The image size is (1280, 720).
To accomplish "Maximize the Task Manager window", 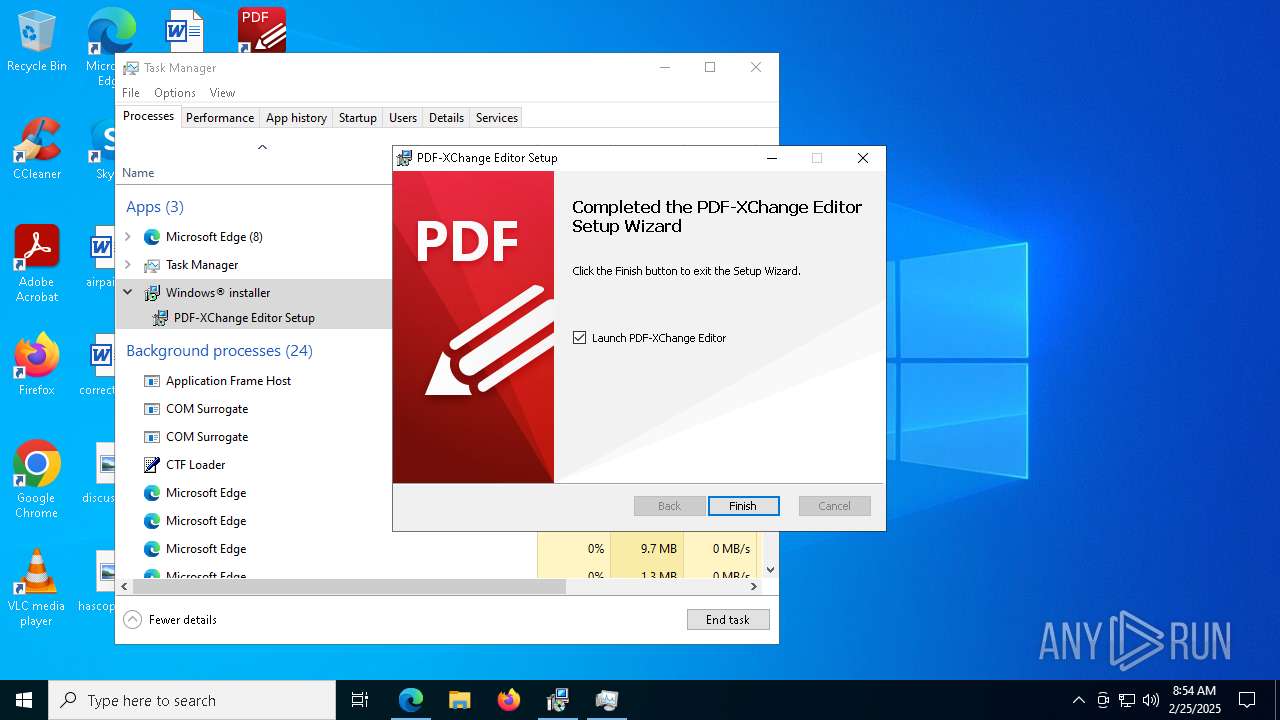I will pos(710,68).
